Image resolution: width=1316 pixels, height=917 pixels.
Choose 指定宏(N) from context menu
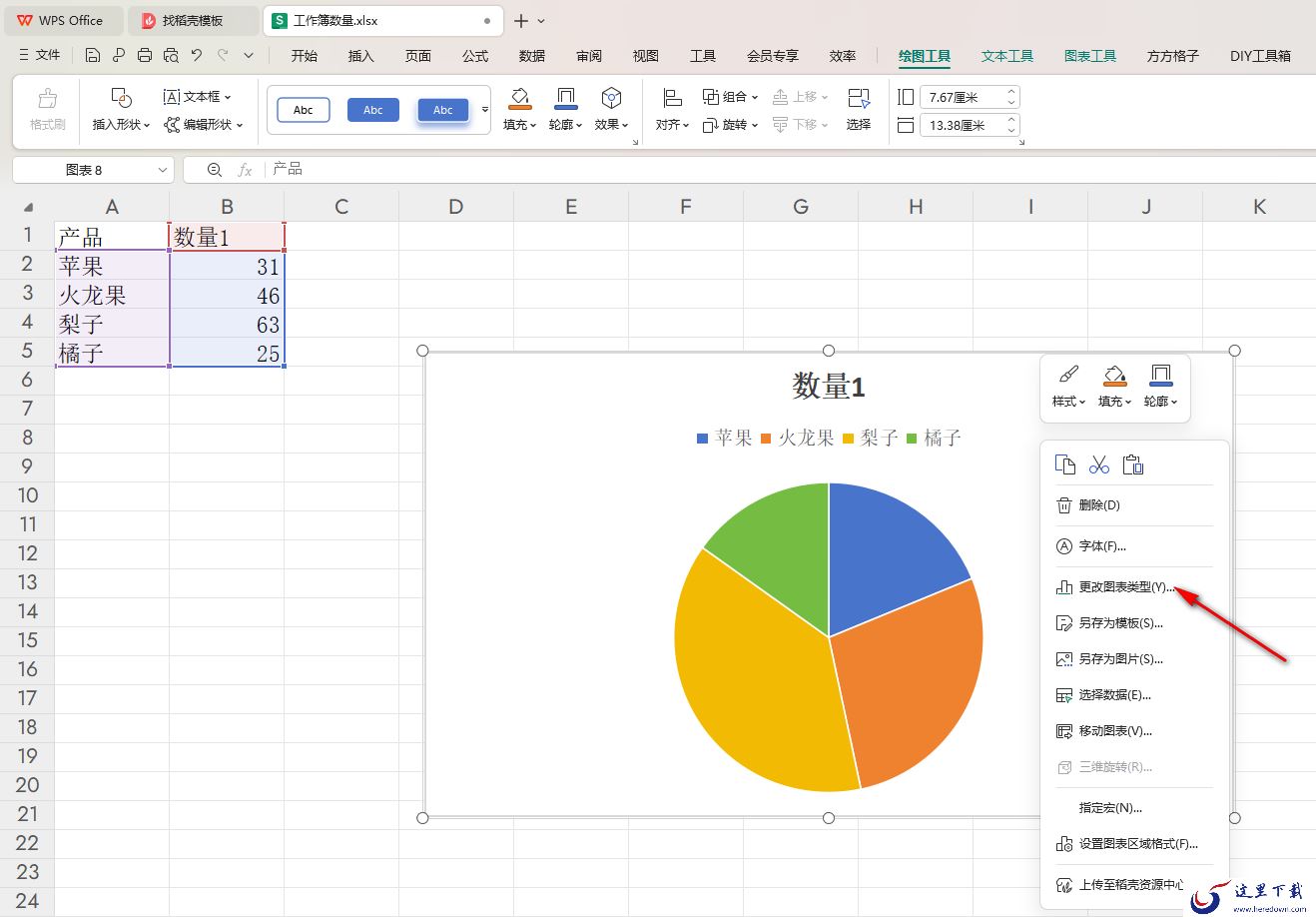pyautogui.click(x=1133, y=808)
